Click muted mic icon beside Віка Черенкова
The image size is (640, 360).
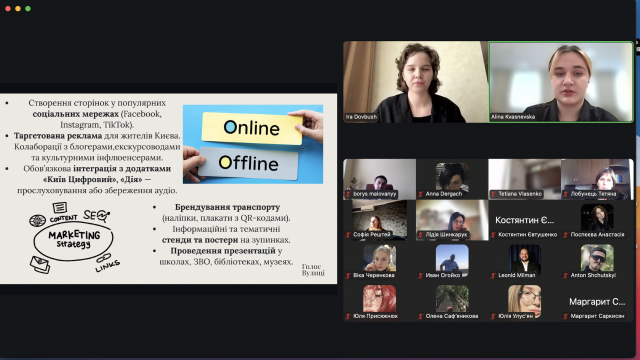tap(348, 276)
